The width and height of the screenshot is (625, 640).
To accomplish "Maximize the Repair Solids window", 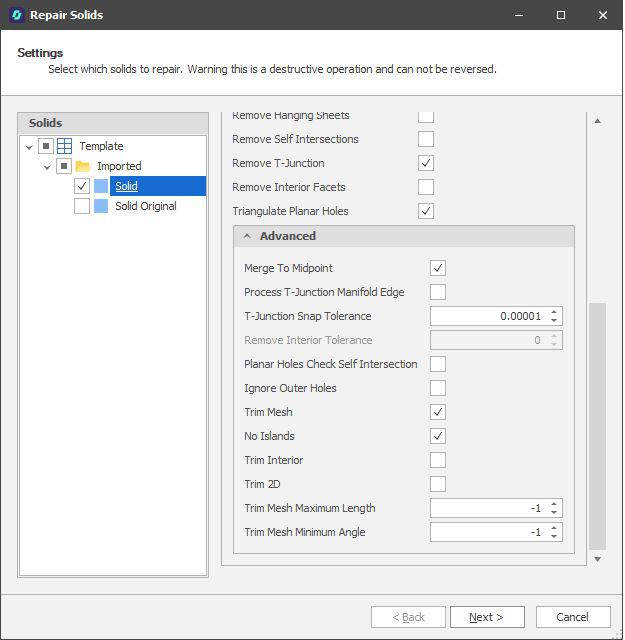I will (x=561, y=15).
